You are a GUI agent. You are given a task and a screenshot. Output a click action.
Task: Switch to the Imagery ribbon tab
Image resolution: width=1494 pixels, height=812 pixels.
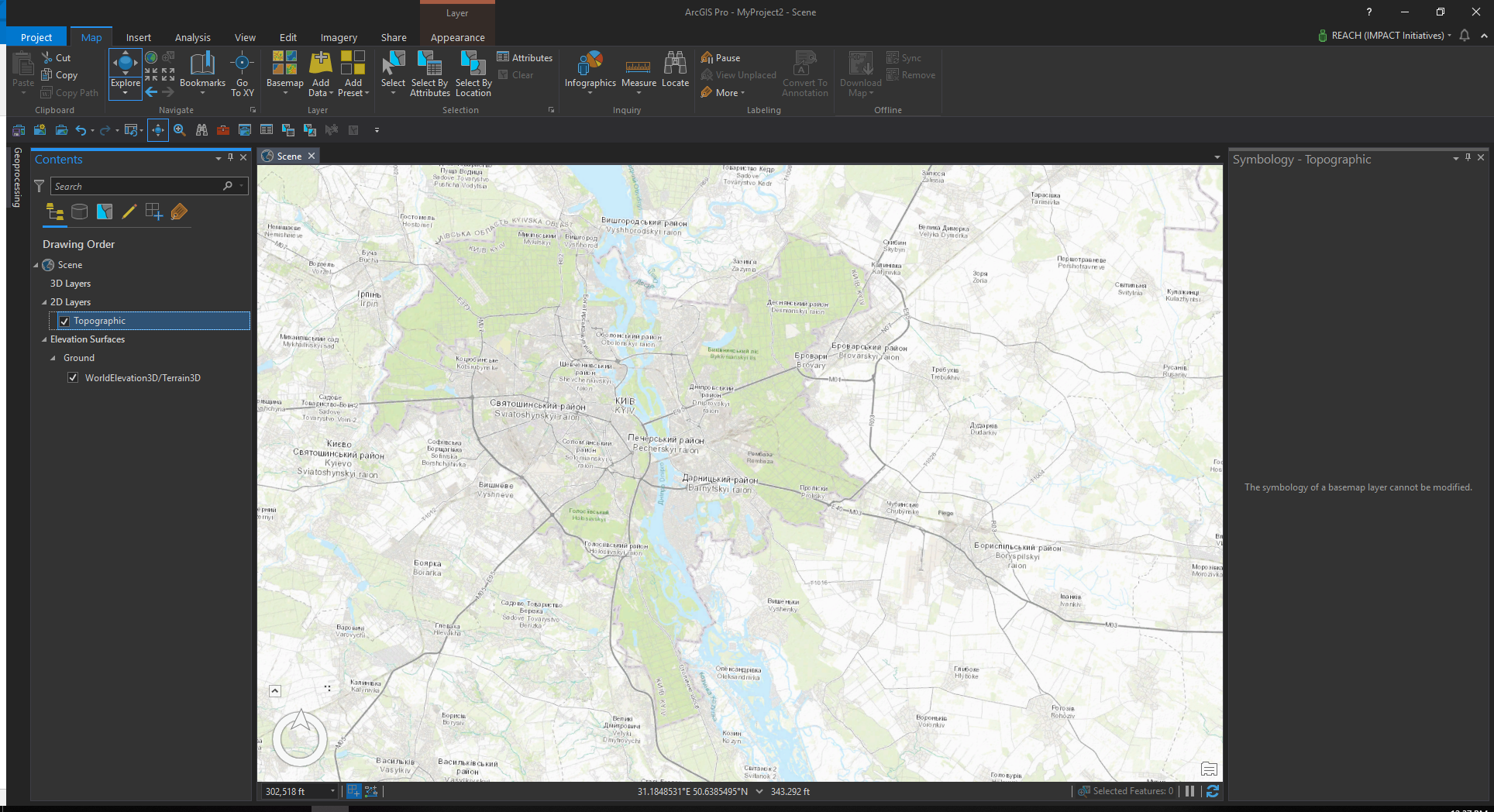[x=338, y=36]
